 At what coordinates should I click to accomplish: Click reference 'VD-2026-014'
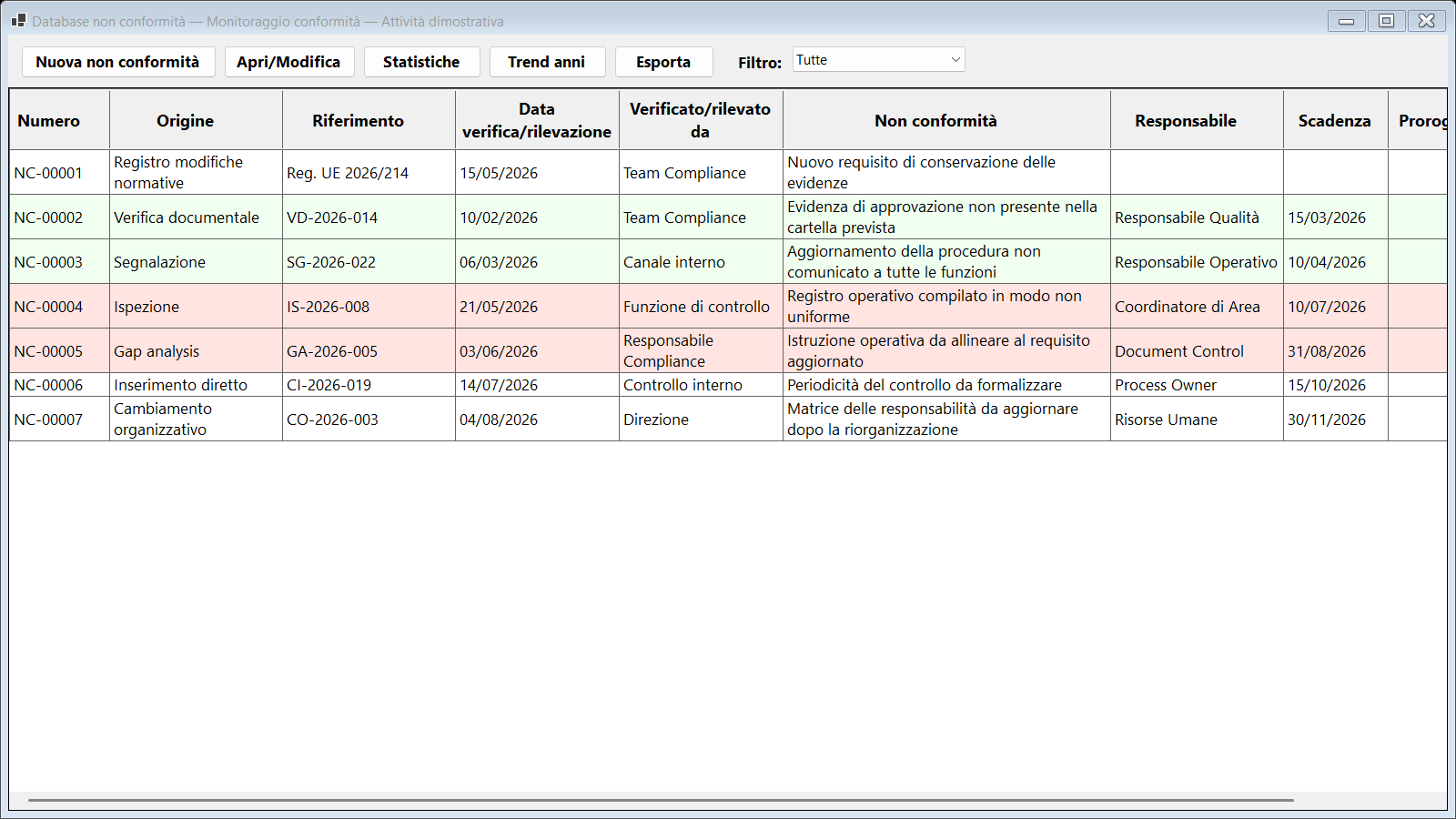coord(369,217)
